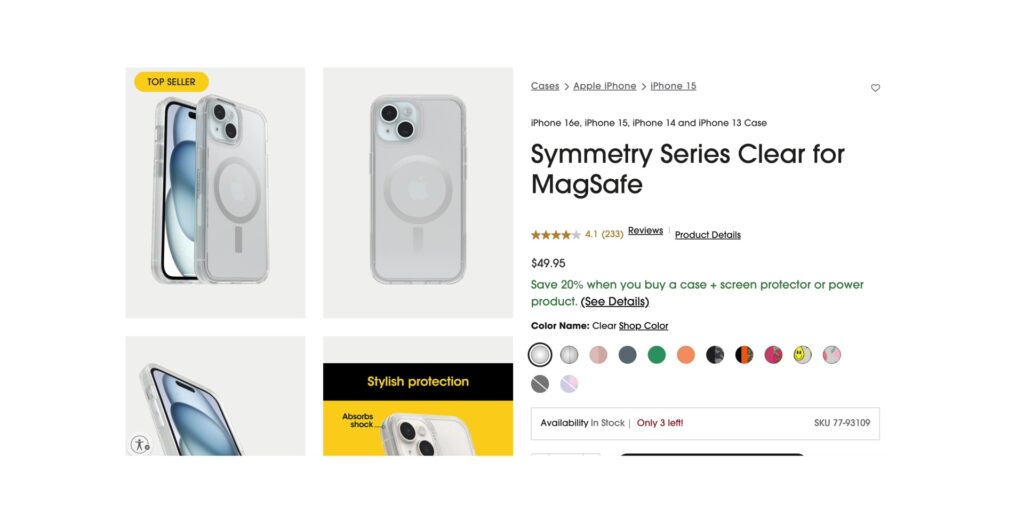Add product to wishlist heart icon

coord(875,88)
